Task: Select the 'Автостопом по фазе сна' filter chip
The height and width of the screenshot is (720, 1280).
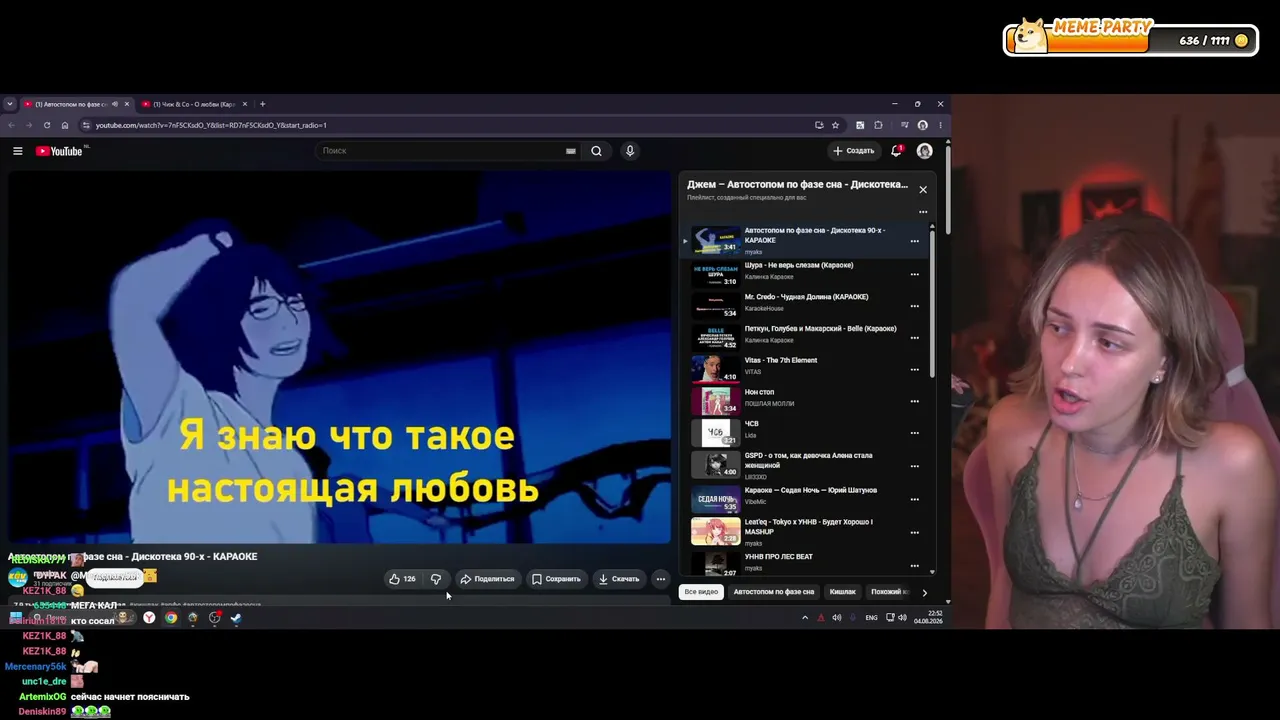Action: pyautogui.click(x=774, y=592)
